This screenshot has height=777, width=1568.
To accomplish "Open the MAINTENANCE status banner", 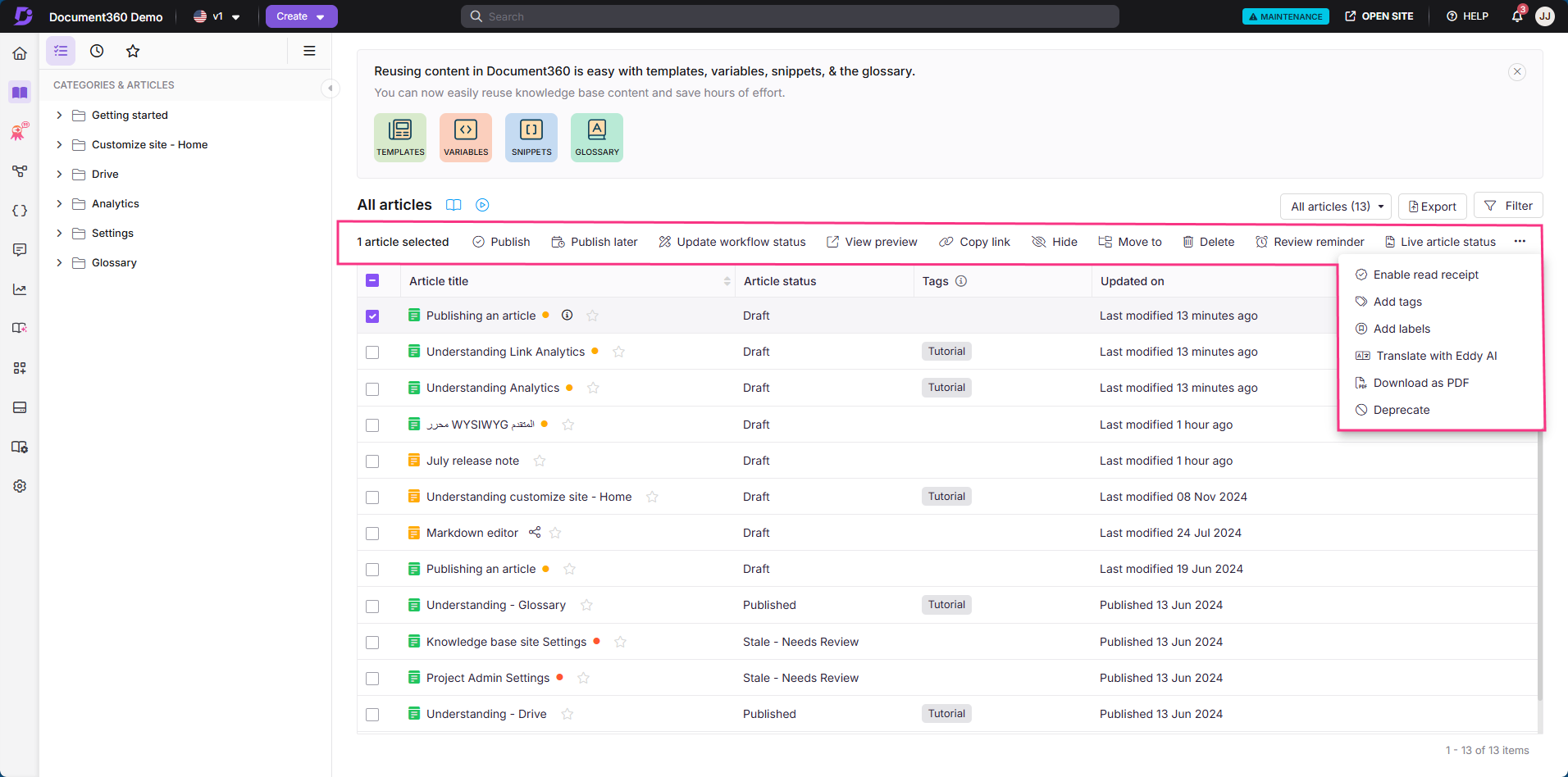I will coord(1285,16).
